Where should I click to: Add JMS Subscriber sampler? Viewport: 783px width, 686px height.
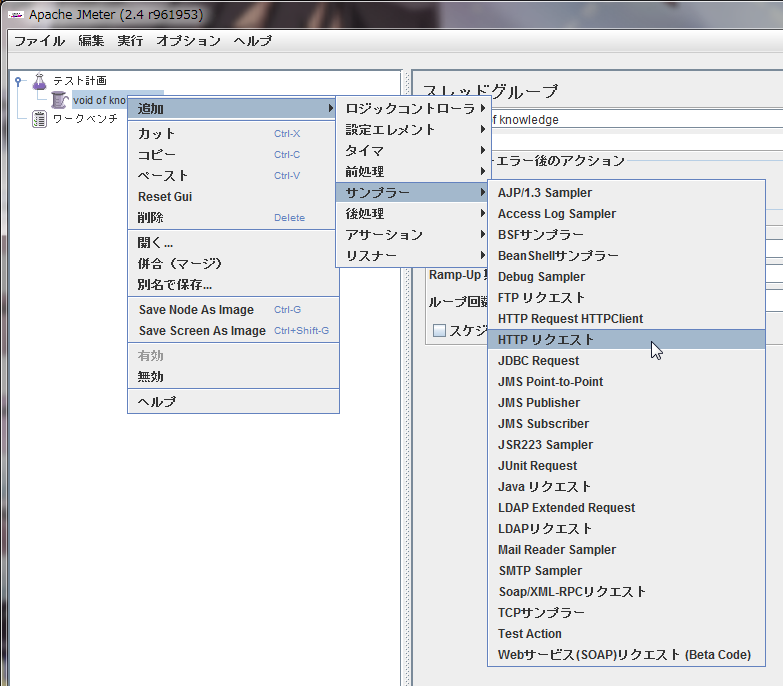coord(626,423)
